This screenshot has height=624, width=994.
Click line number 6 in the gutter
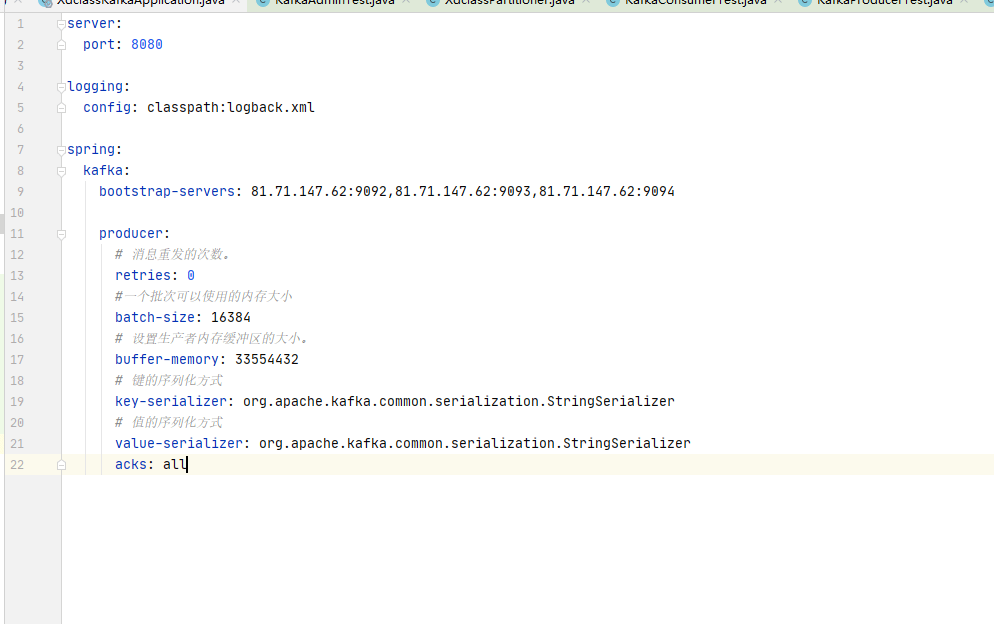pyautogui.click(x=20, y=129)
